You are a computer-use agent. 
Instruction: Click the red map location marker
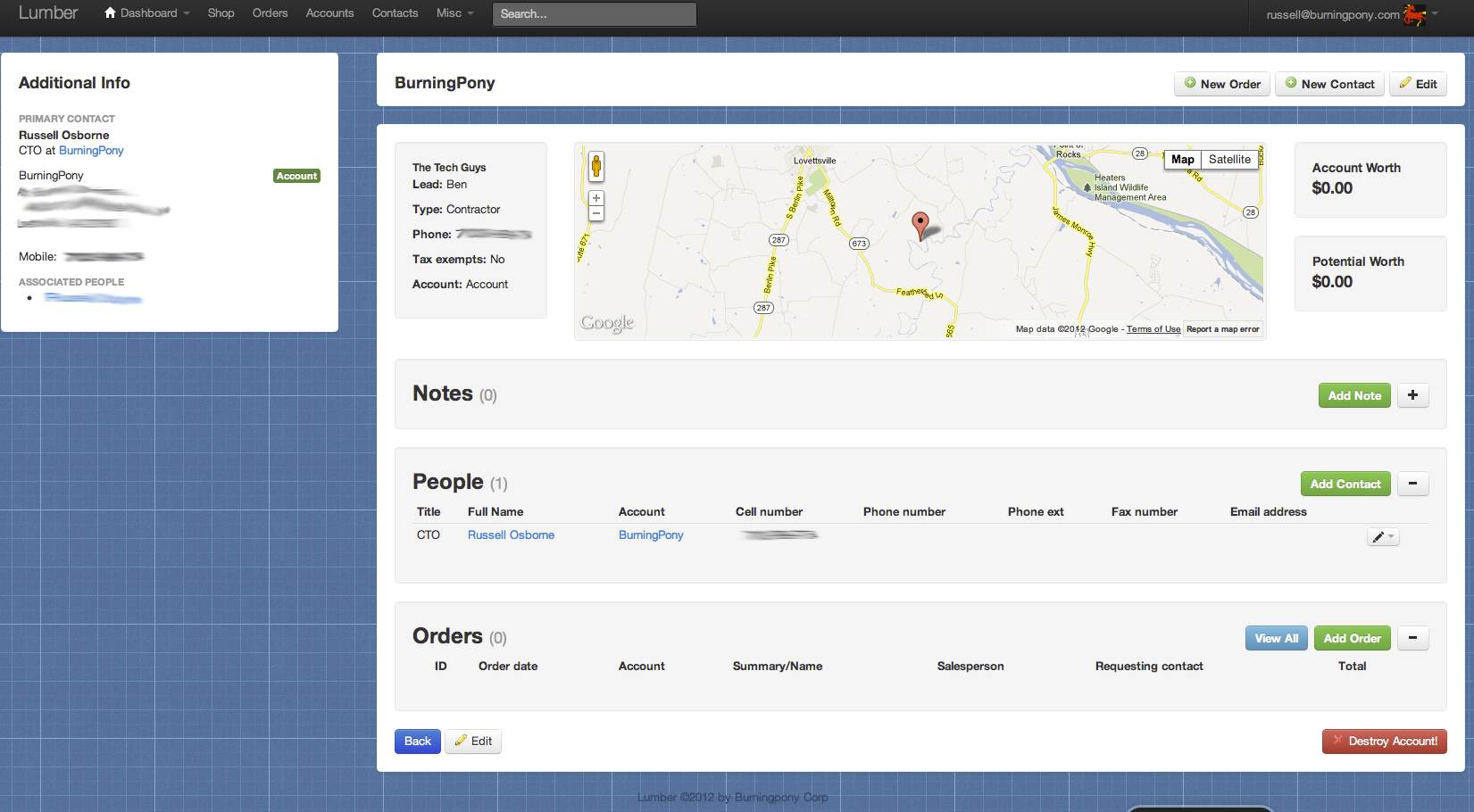(x=920, y=224)
